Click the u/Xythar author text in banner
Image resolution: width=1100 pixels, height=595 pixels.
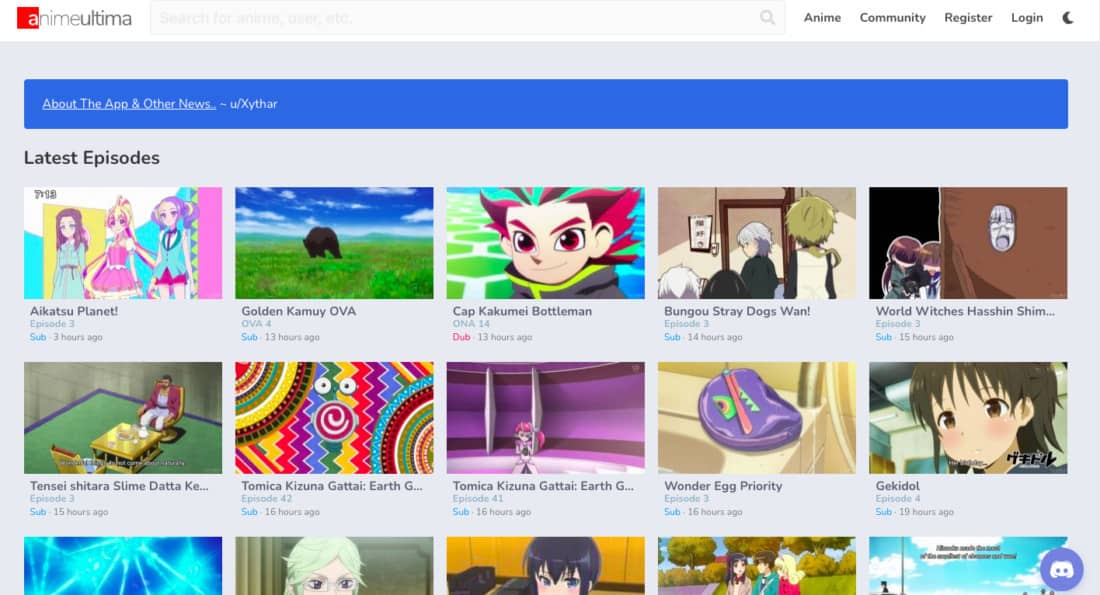[253, 104]
